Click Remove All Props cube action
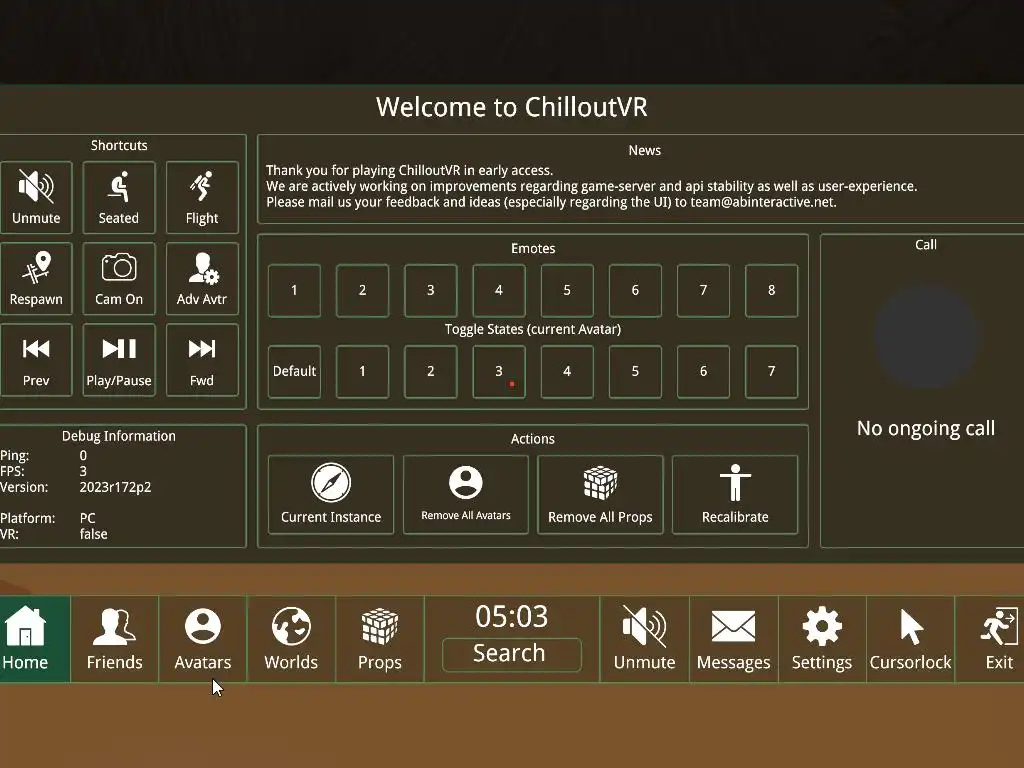 coord(600,495)
